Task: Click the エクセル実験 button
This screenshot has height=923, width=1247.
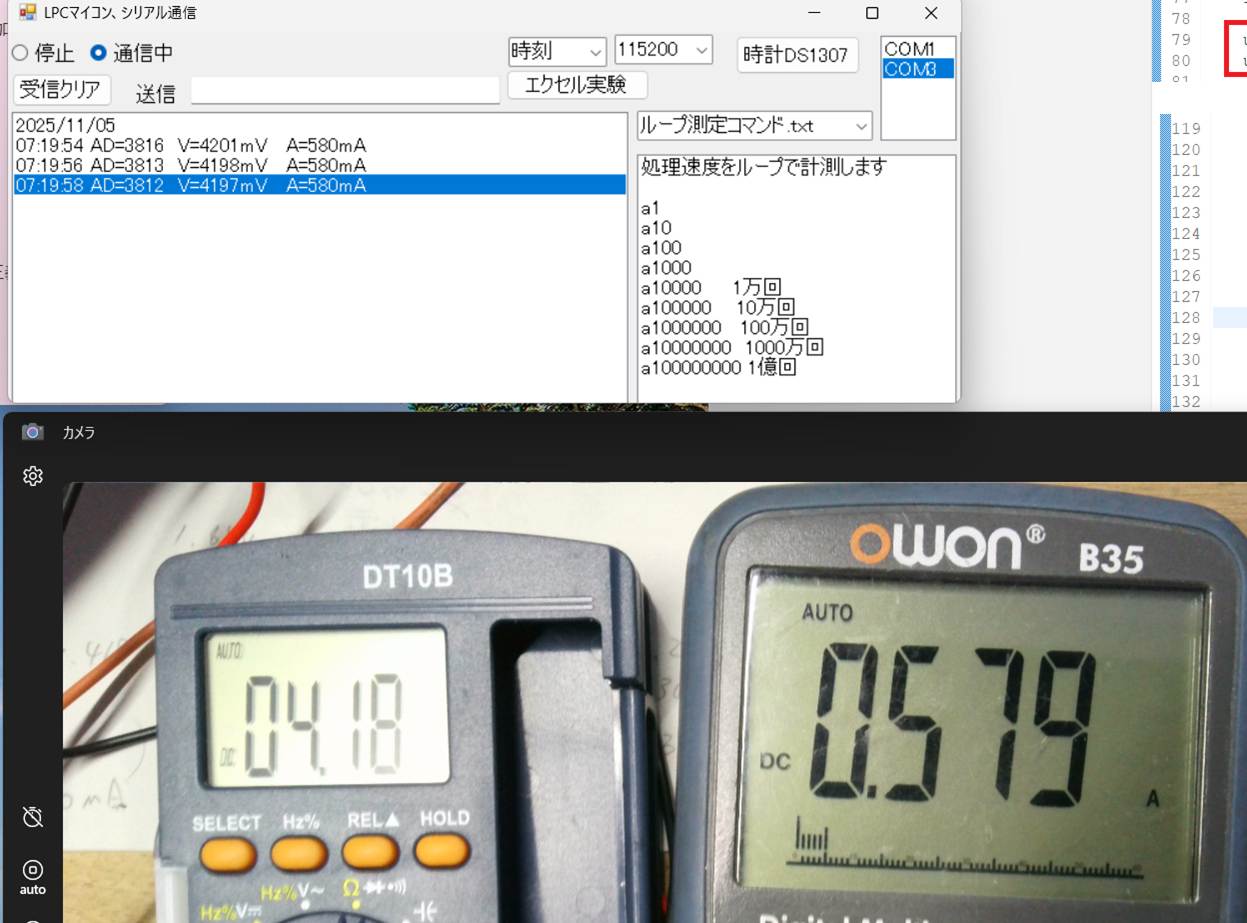Action: point(577,85)
